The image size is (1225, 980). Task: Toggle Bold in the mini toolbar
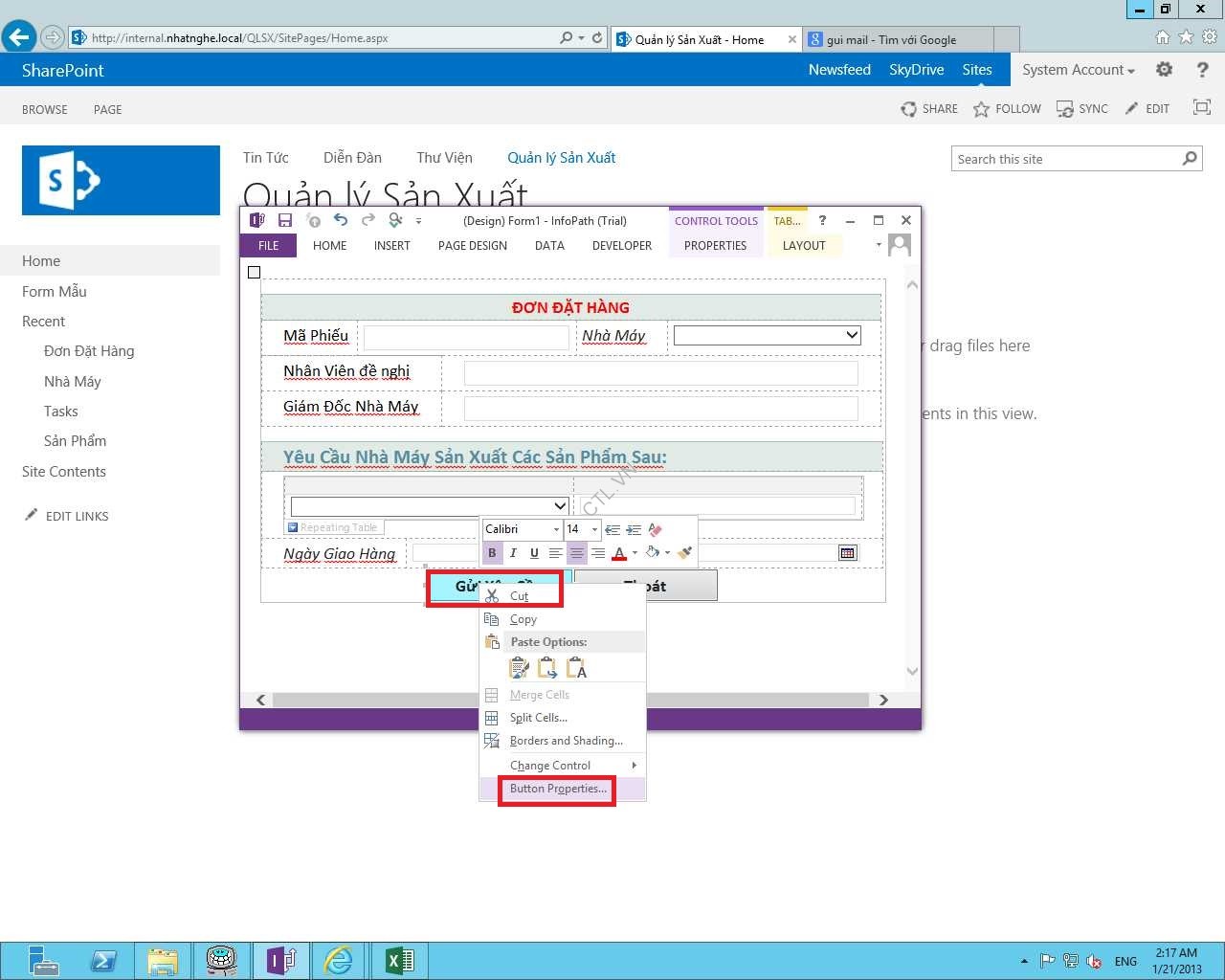point(492,552)
